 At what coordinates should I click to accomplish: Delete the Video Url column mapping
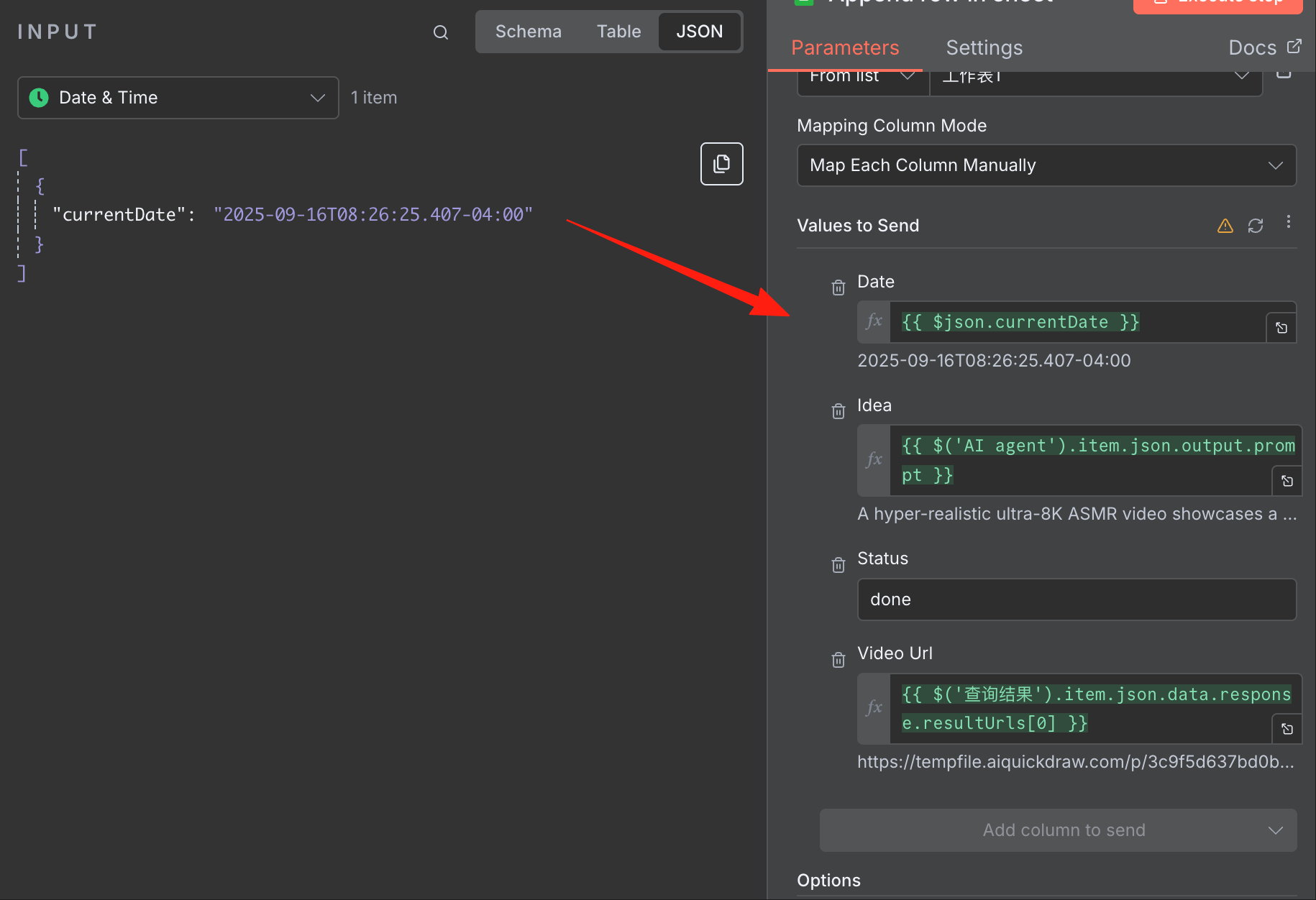[x=838, y=660]
